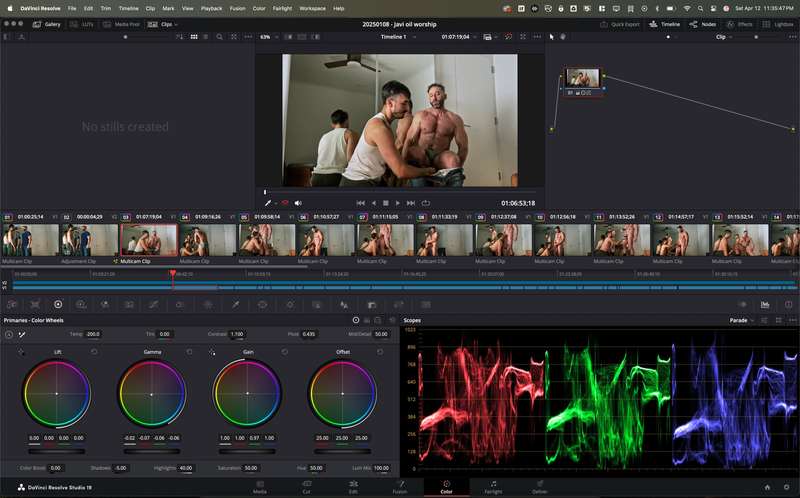Image resolution: width=800 pixels, height=498 pixels.
Task: Open the RGB Mixer palette
Action: click(x=105, y=305)
